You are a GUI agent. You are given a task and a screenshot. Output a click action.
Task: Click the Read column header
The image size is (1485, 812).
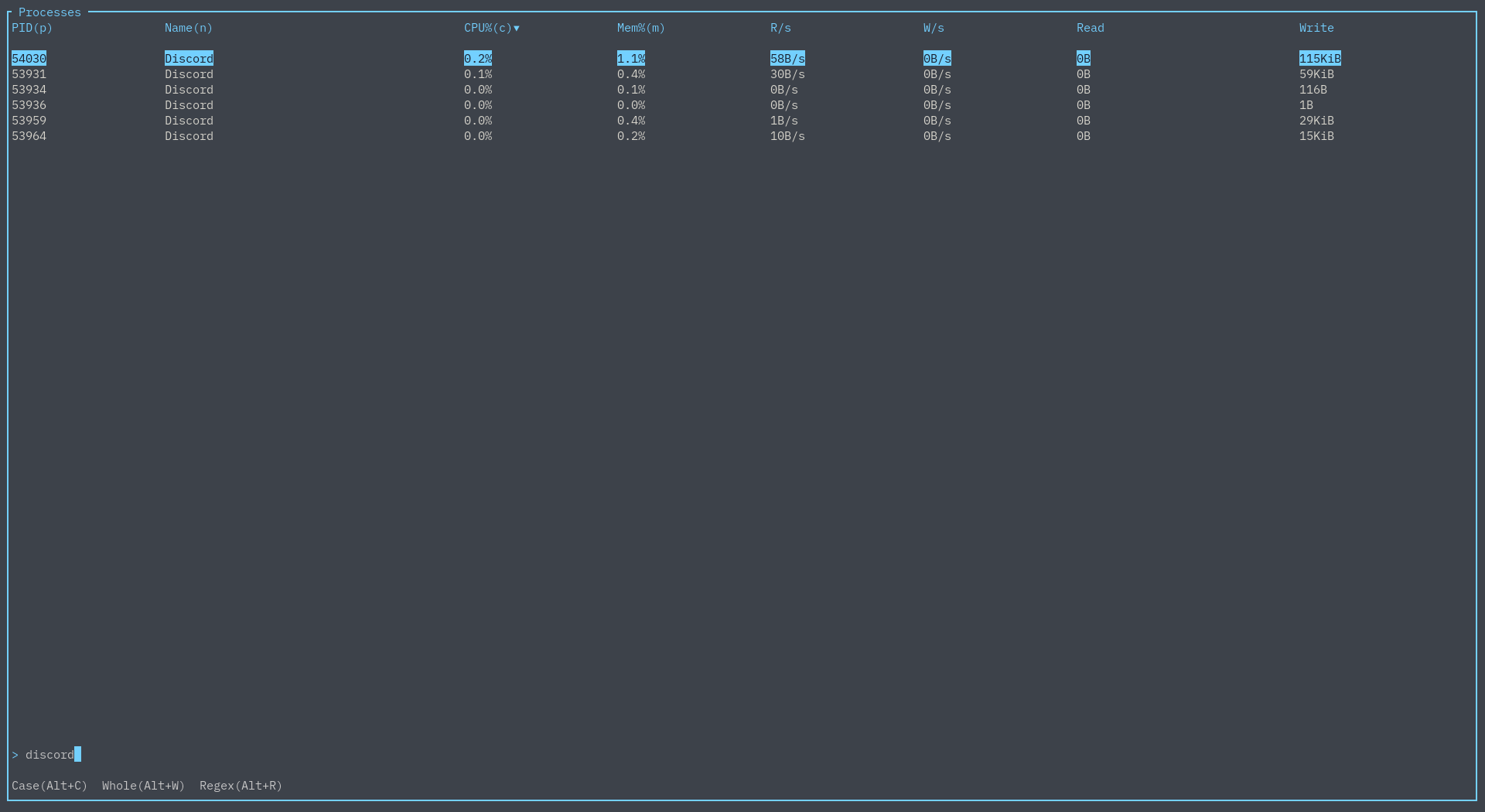pyautogui.click(x=1090, y=28)
